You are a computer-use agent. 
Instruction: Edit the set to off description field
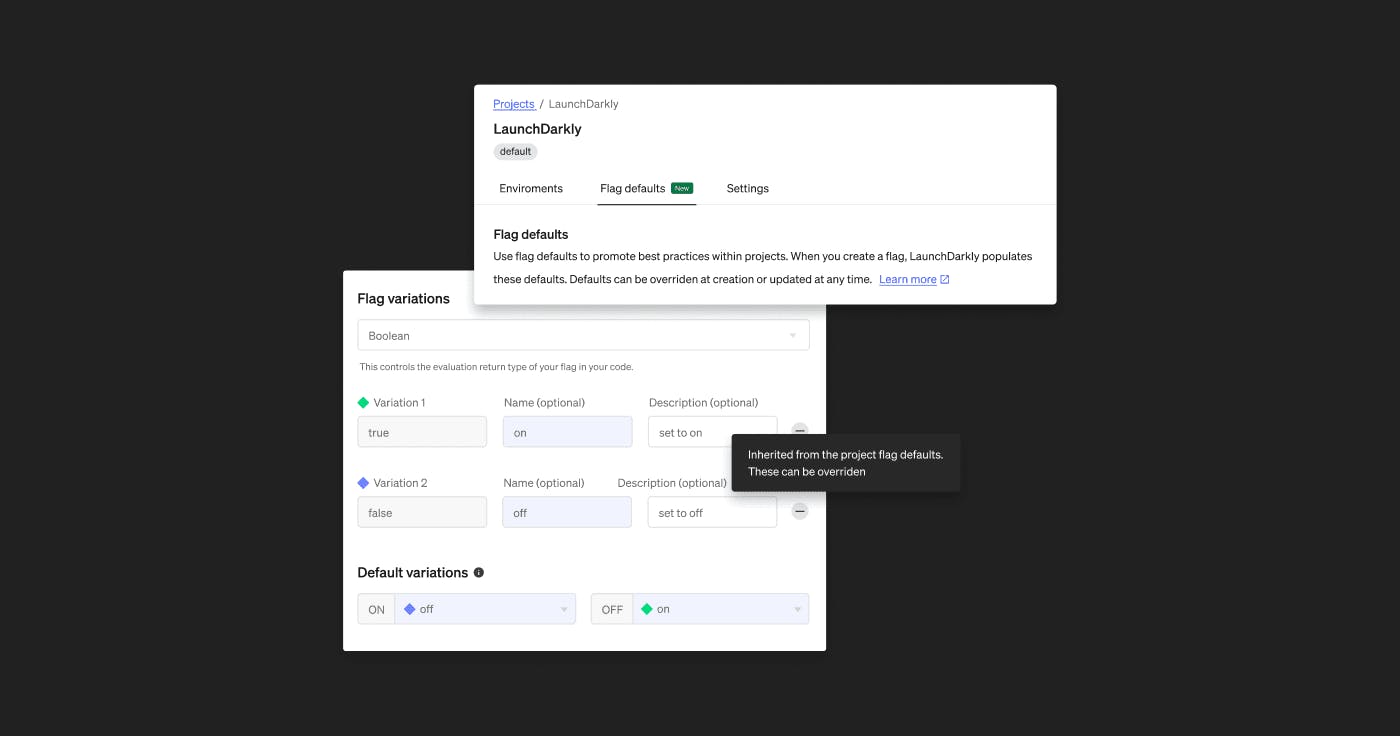click(712, 512)
